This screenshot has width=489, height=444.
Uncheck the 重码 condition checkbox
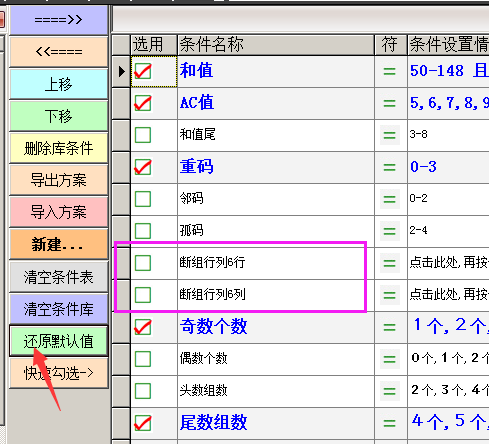[x=143, y=167]
